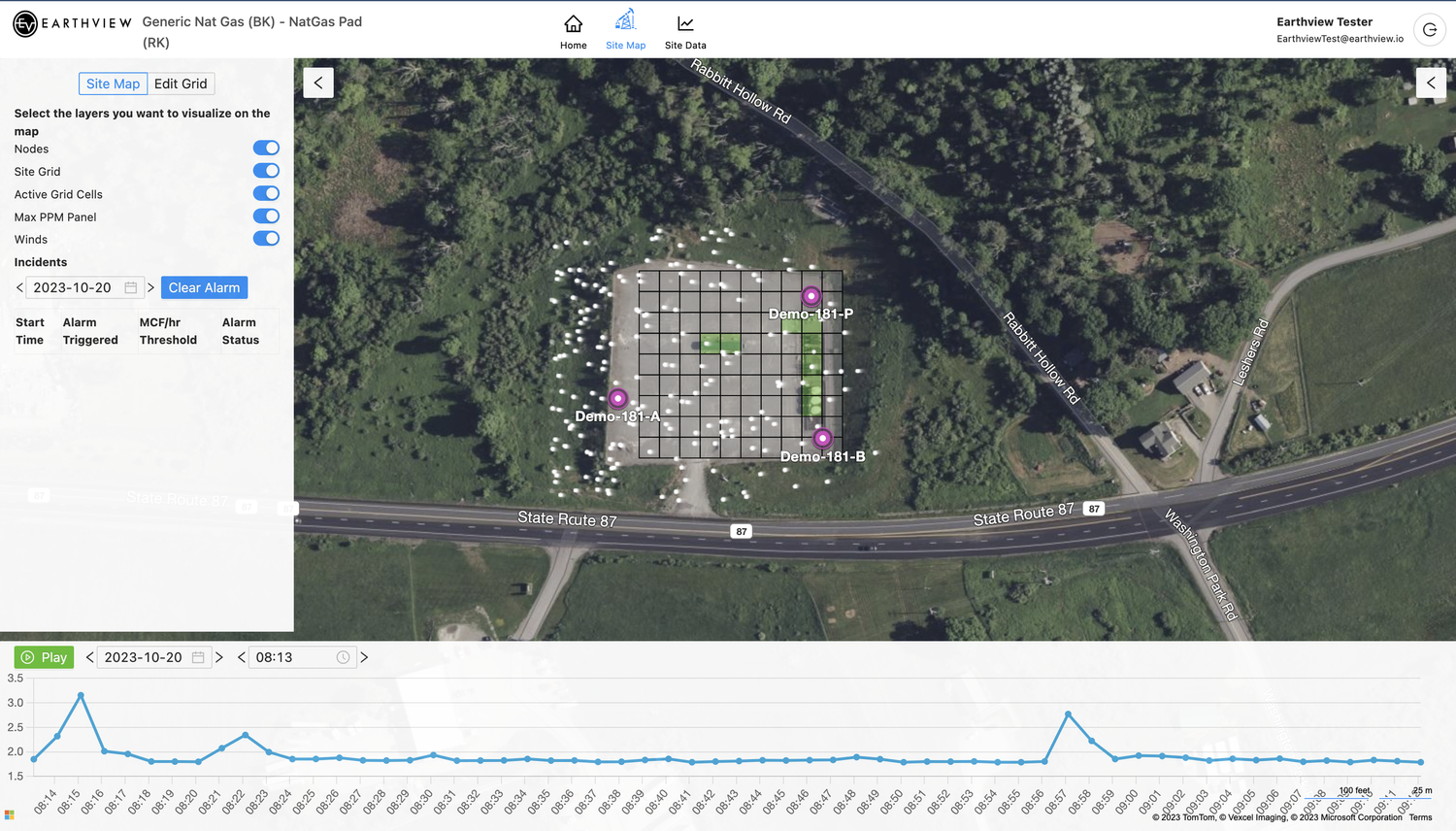
Task: Select the Site Map tab
Action: pos(113,83)
